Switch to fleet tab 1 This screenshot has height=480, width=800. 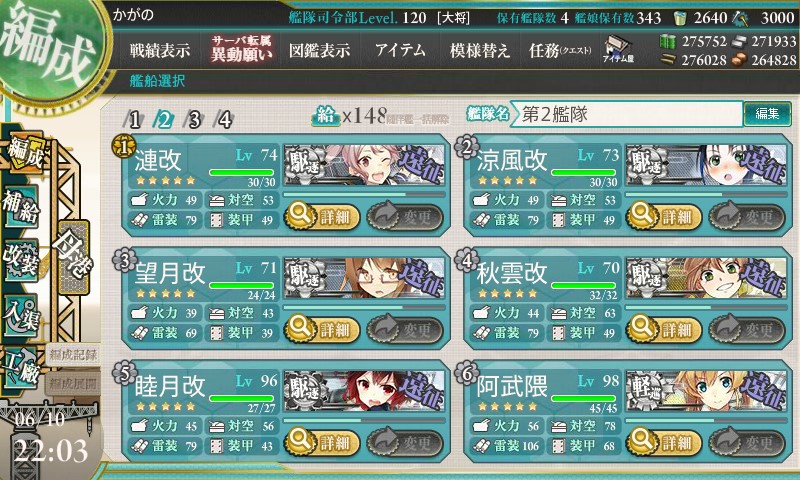click(134, 120)
